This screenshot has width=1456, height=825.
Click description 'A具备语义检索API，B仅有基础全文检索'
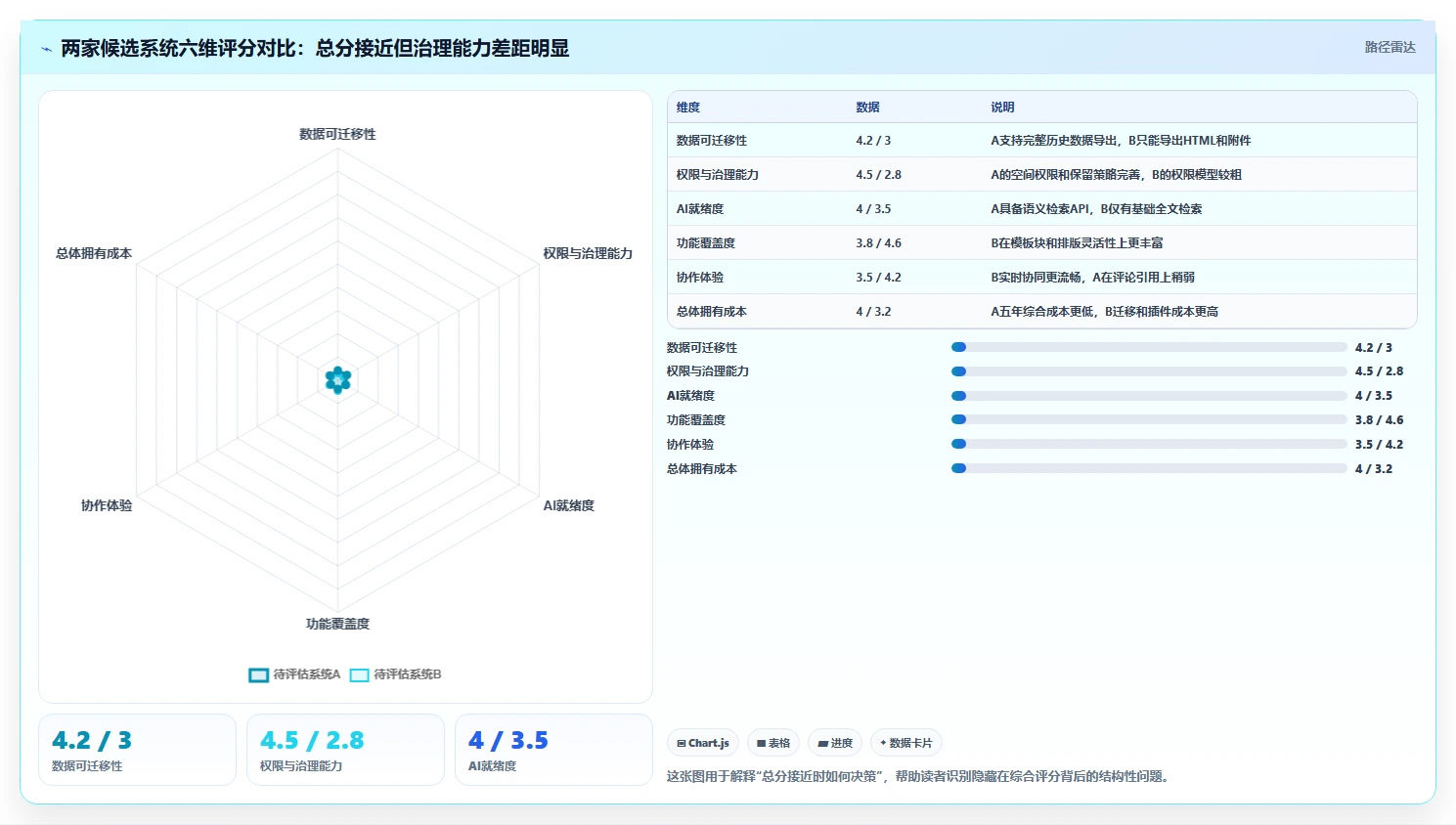click(x=1096, y=209)
